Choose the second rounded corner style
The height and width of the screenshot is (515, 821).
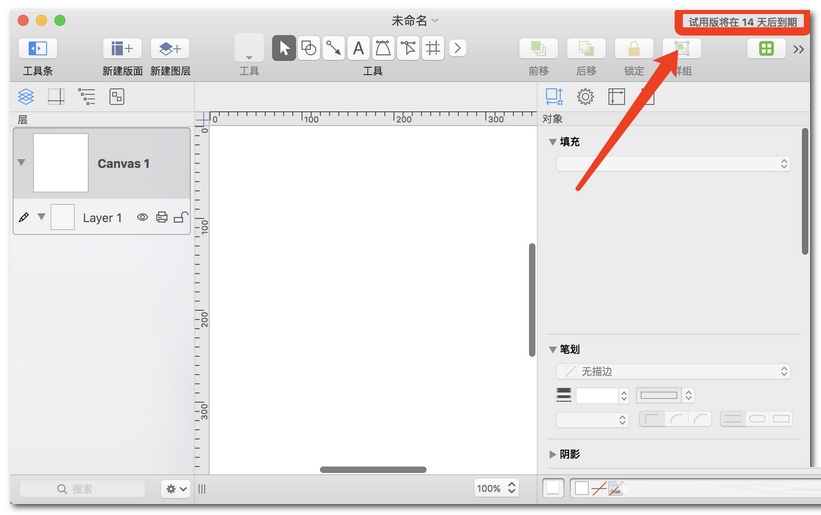point(700,419)
